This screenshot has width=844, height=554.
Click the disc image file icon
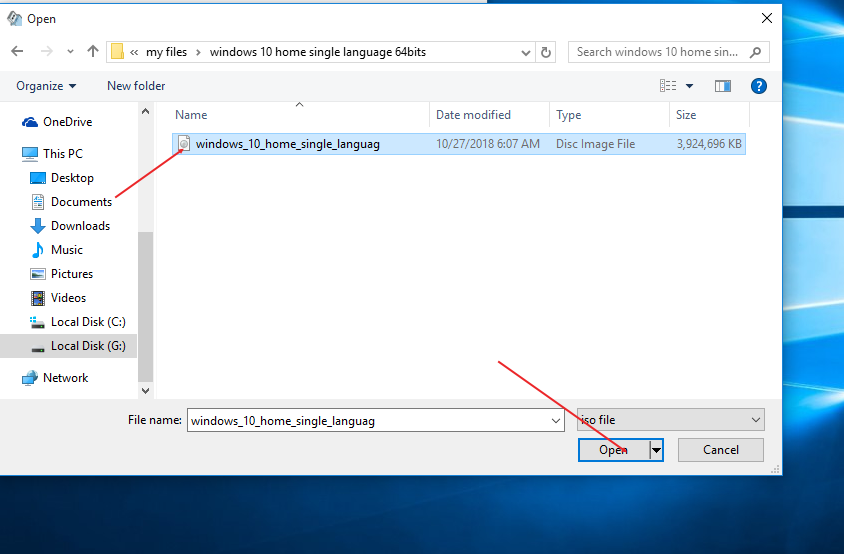pos(184,144)
